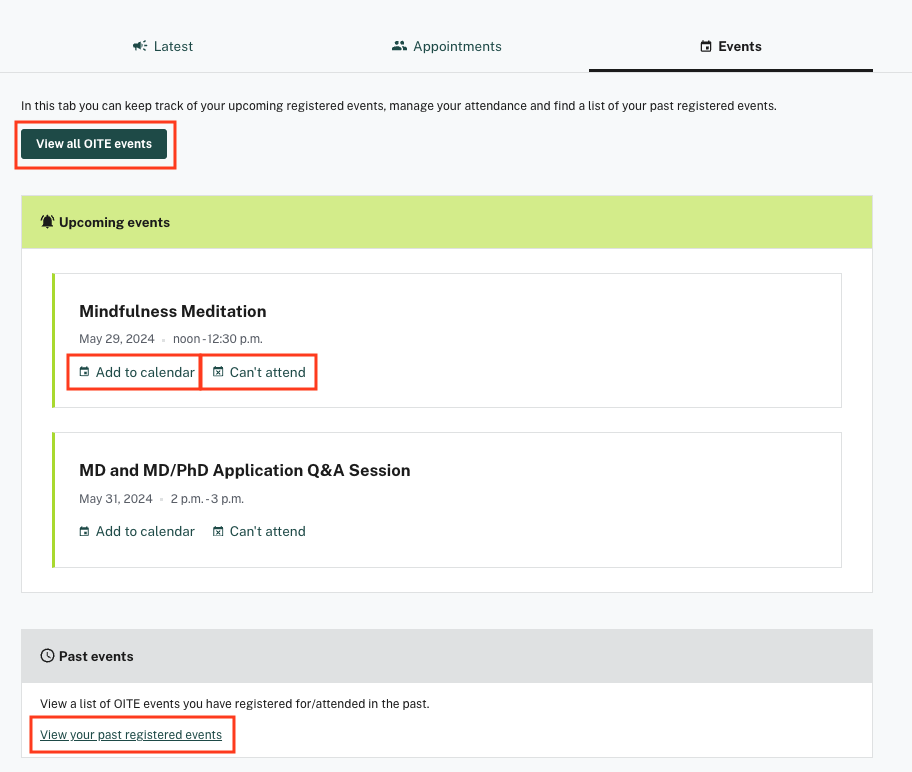Click the Mindfulness Meditation event title
912x772 pixels.
click(x=173, y=311)
